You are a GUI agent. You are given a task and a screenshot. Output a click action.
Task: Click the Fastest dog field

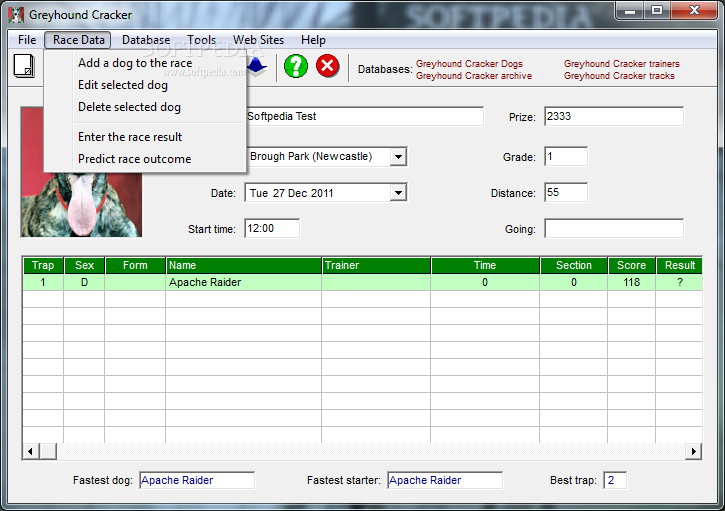pyautogui.click(x=197, y=480)
